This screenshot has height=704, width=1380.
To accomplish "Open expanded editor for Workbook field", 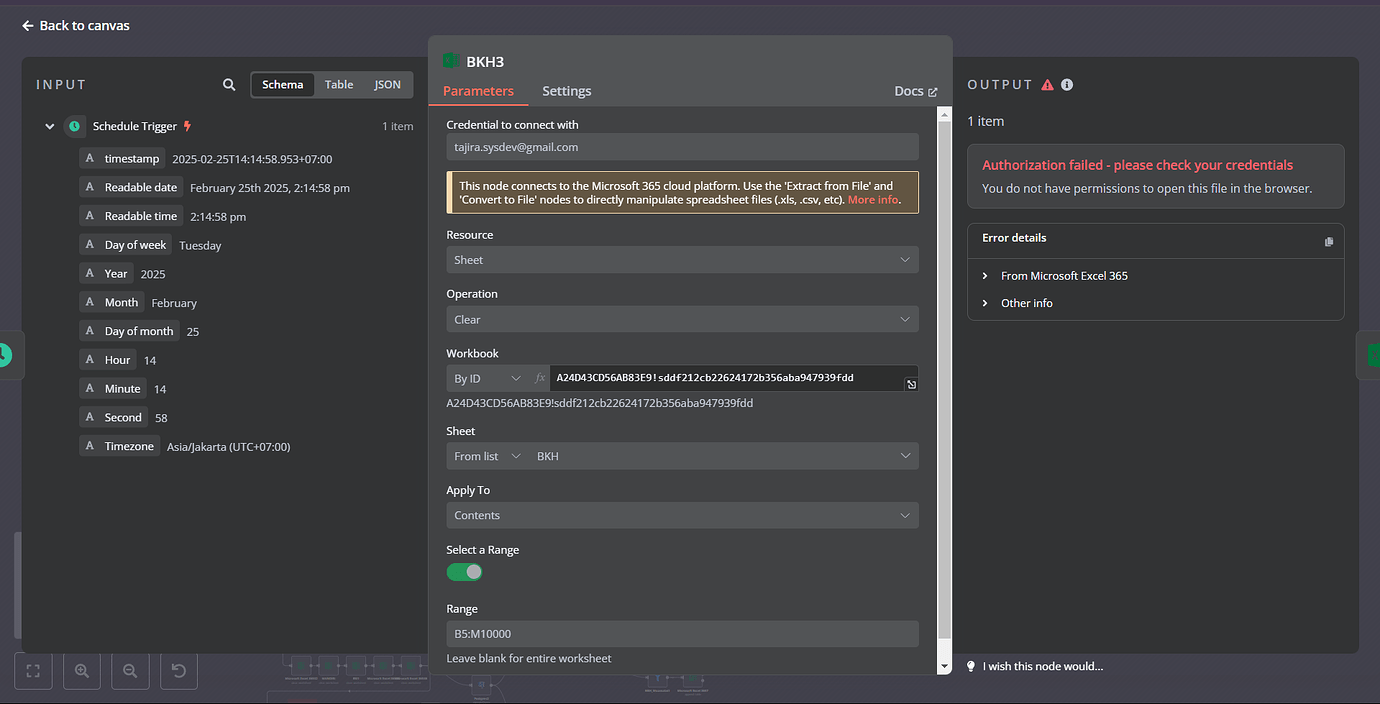I will pos(911,384).
